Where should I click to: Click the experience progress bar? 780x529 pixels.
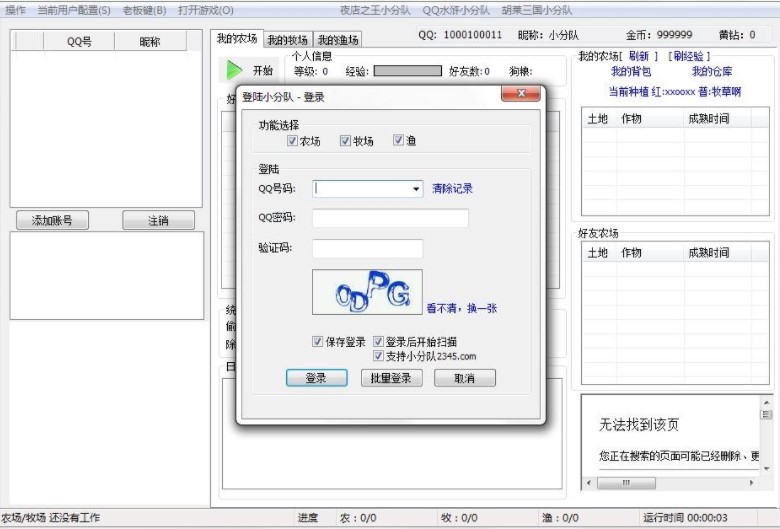[x=407, y=71]
